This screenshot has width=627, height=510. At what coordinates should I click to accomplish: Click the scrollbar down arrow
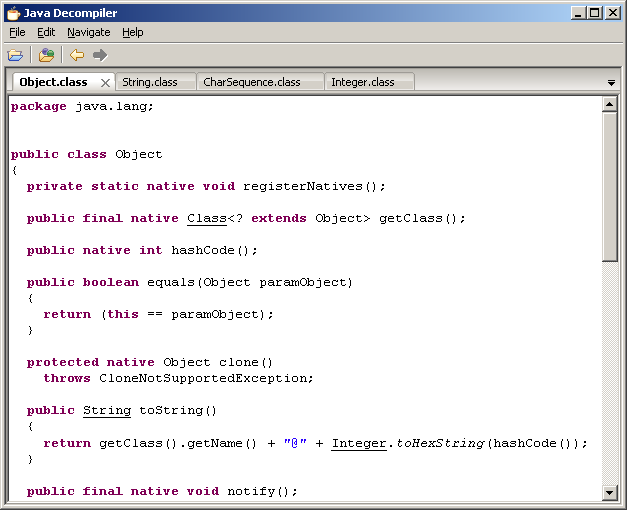click(609, 492)
